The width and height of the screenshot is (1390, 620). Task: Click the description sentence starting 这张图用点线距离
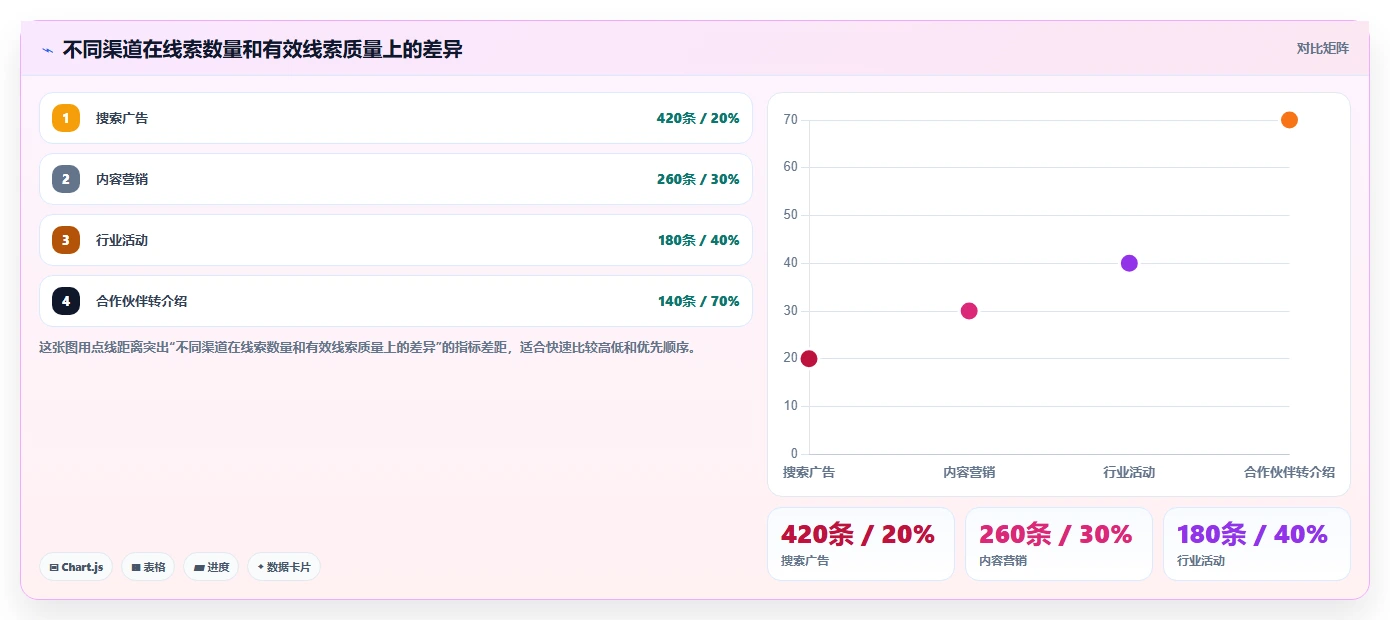pyautogui.click(x=367, y=348)
